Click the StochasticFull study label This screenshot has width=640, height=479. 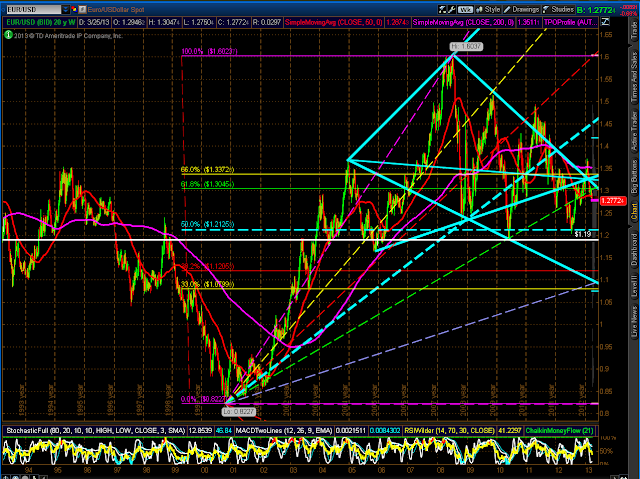[x=96, y=430]
